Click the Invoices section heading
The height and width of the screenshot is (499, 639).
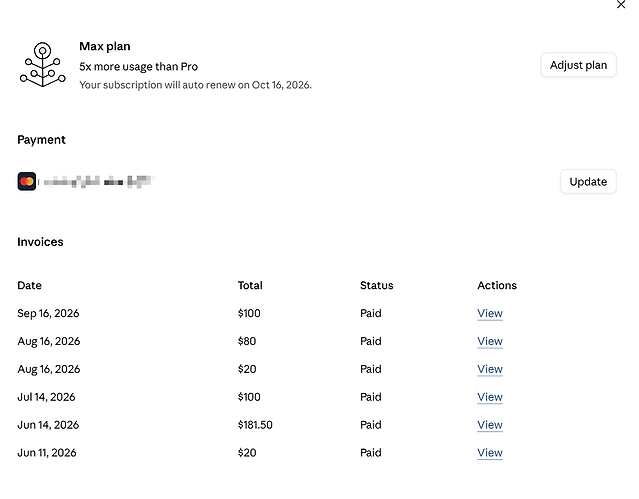click(40, 242)
